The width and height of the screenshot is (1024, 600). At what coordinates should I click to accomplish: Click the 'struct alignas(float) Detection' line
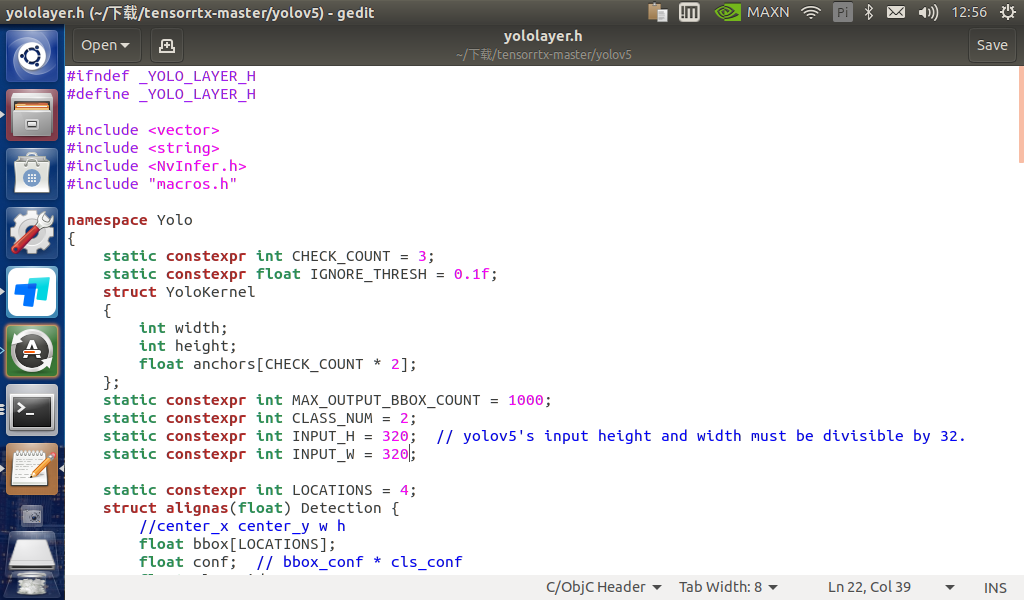pos(251,508)
